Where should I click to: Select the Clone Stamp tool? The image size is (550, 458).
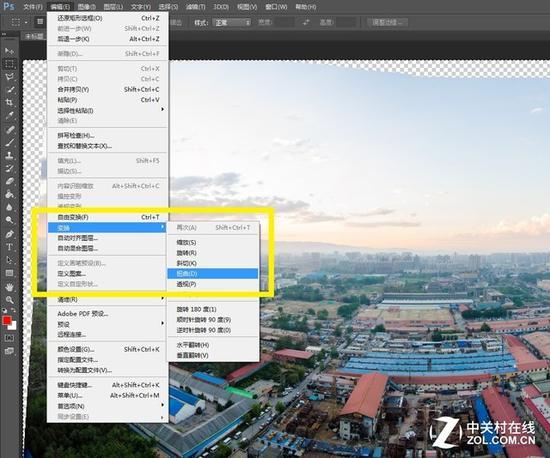coord(9,155)
